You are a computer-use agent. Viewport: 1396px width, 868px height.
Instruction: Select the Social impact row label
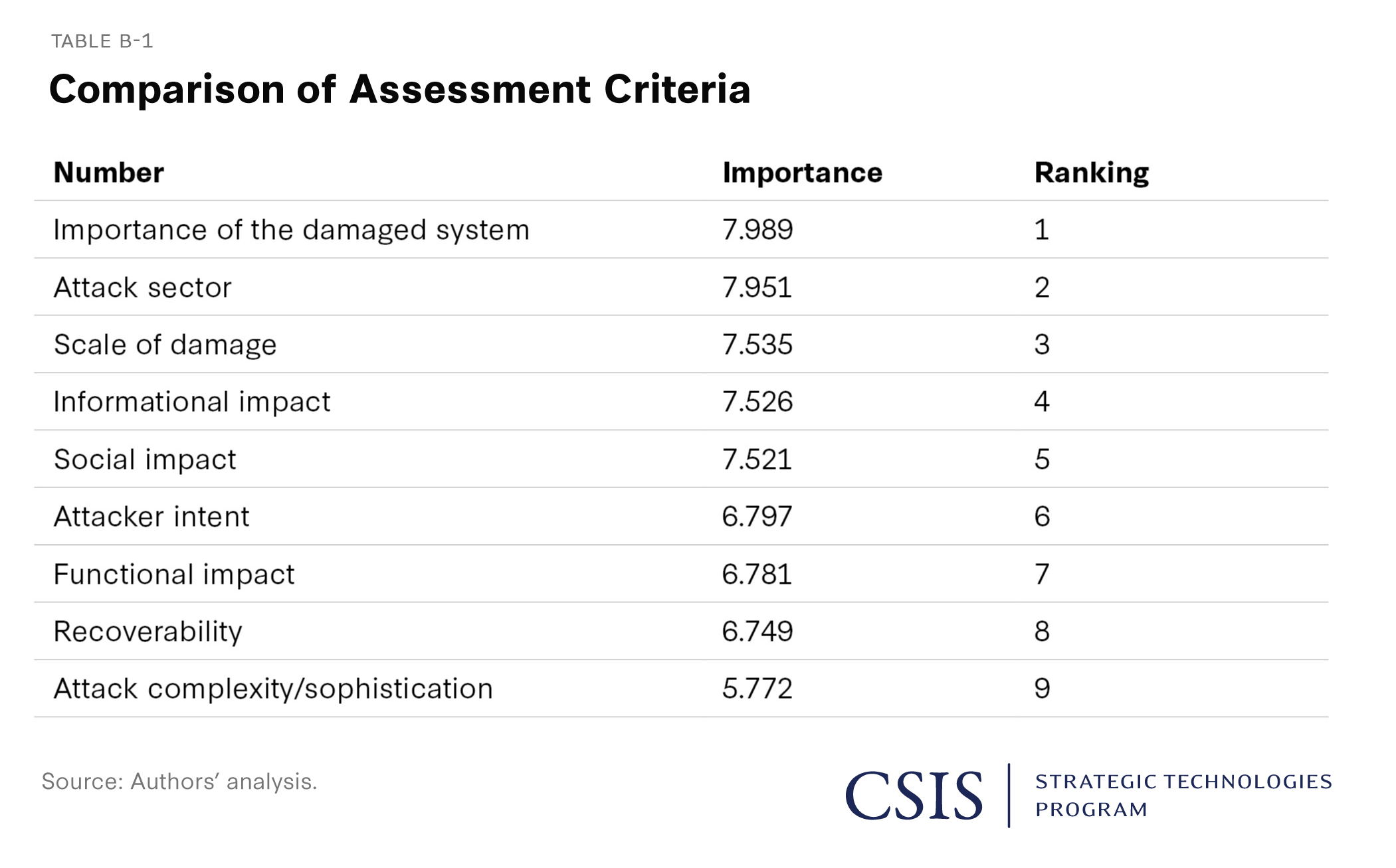(x=145, y=460)
